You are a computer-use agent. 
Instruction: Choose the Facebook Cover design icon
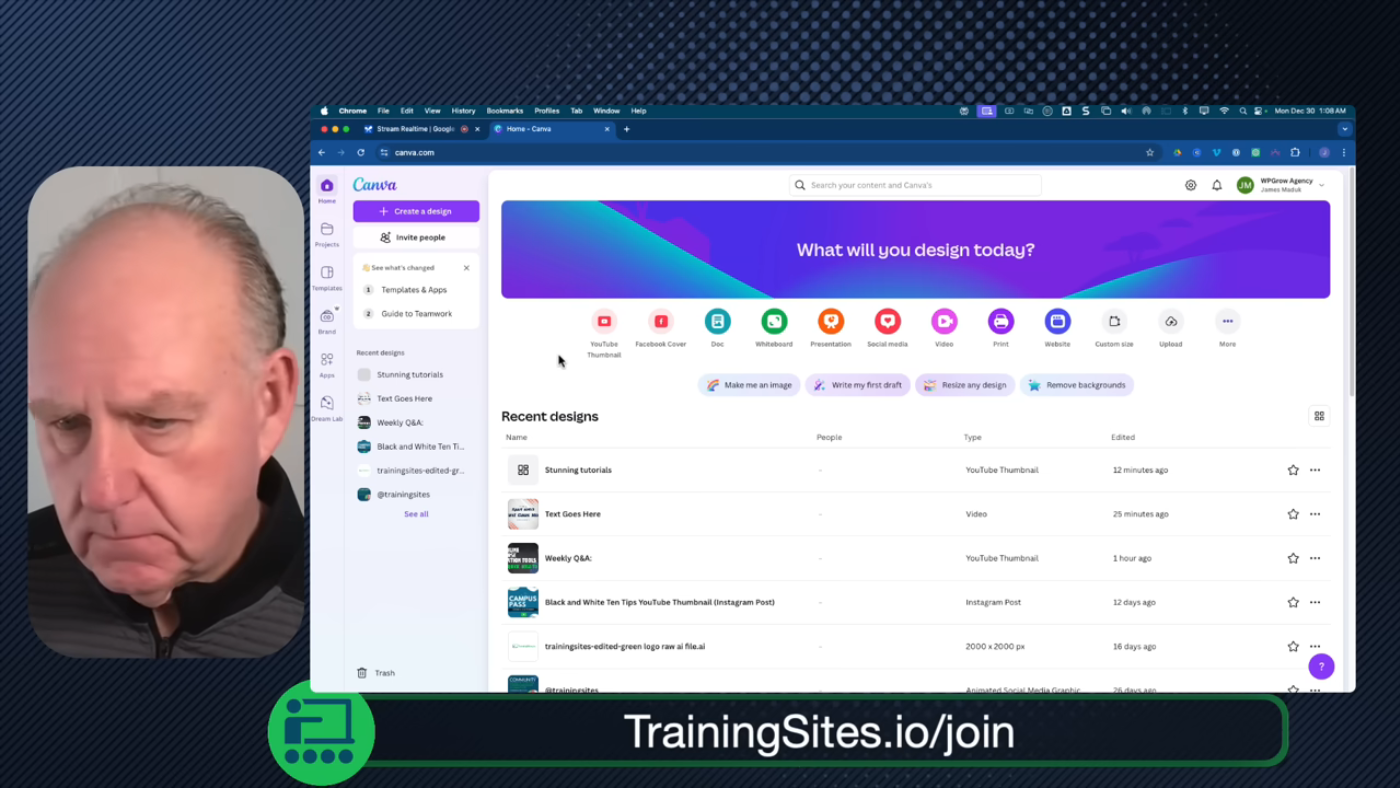pos(661,321)
